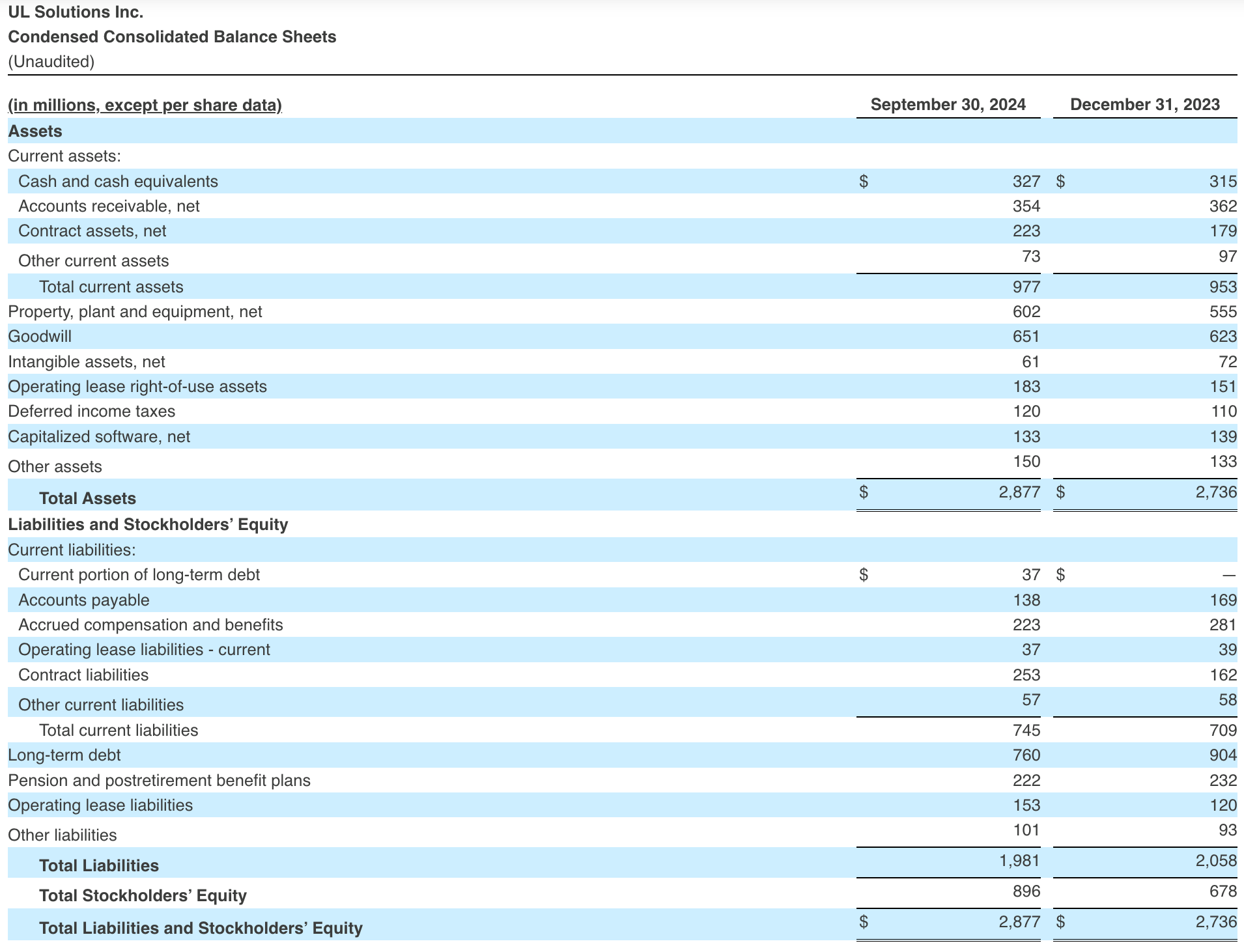Click 'Property, plant and equipment, net' label

pos(135,311)
